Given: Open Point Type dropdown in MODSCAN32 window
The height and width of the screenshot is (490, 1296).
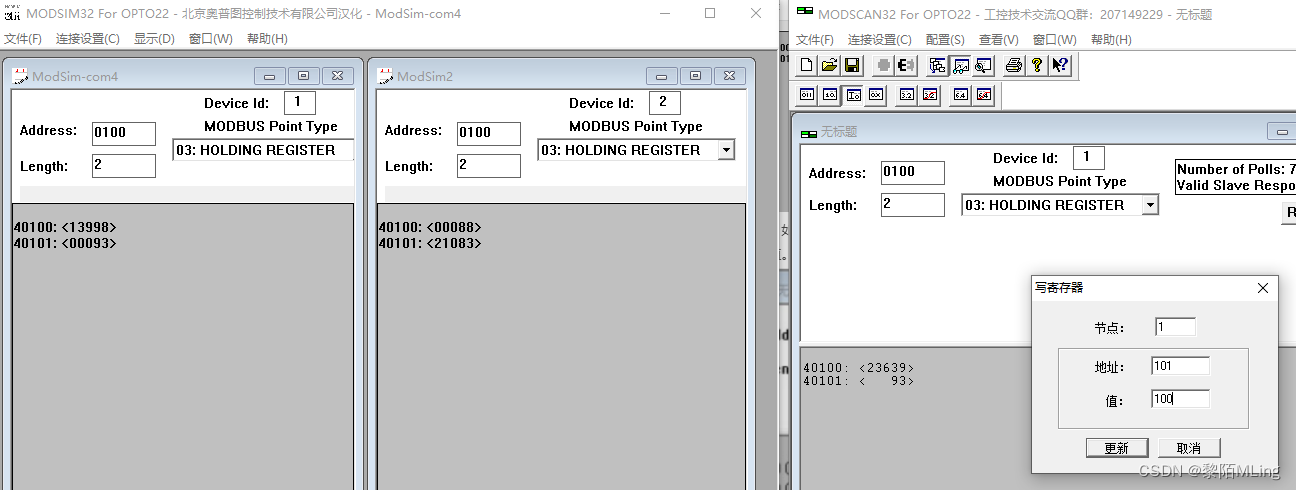Looking at the screenshot, I should [x=1150, y=205].
